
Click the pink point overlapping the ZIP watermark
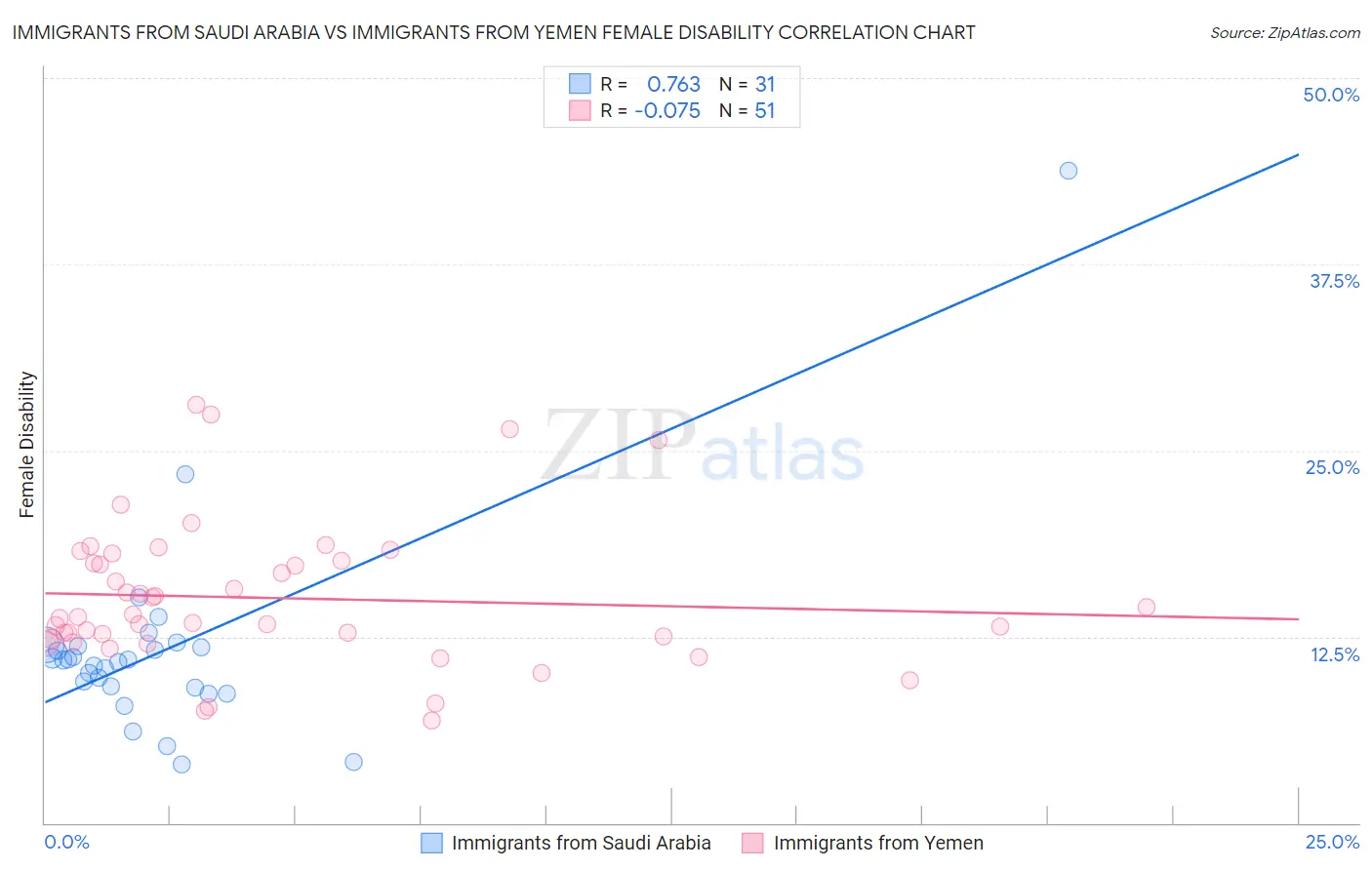pos(659,439)
